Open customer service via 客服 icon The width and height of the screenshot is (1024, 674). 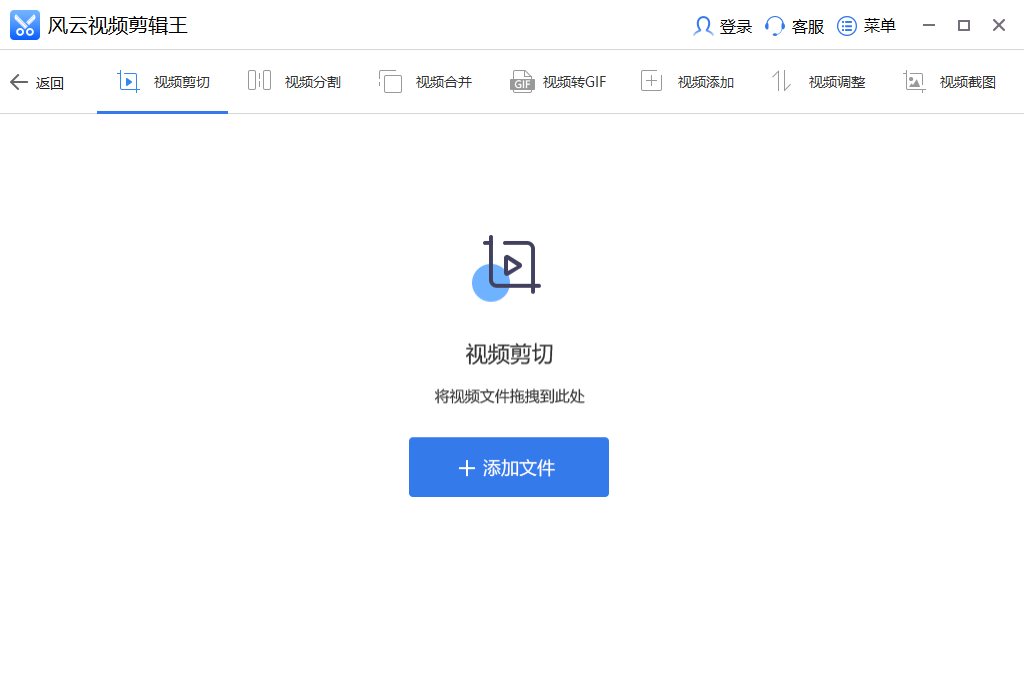(774, 26)
